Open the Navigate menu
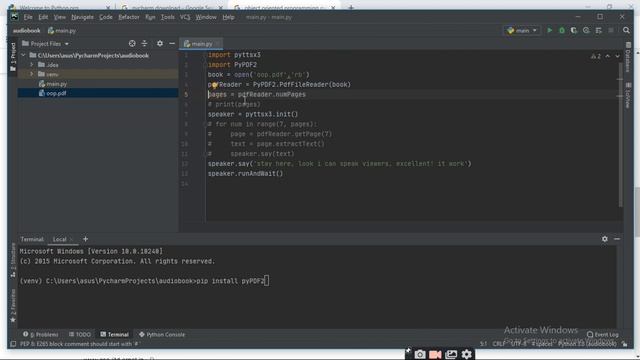640x360 pixels. [x=82, y=17]
